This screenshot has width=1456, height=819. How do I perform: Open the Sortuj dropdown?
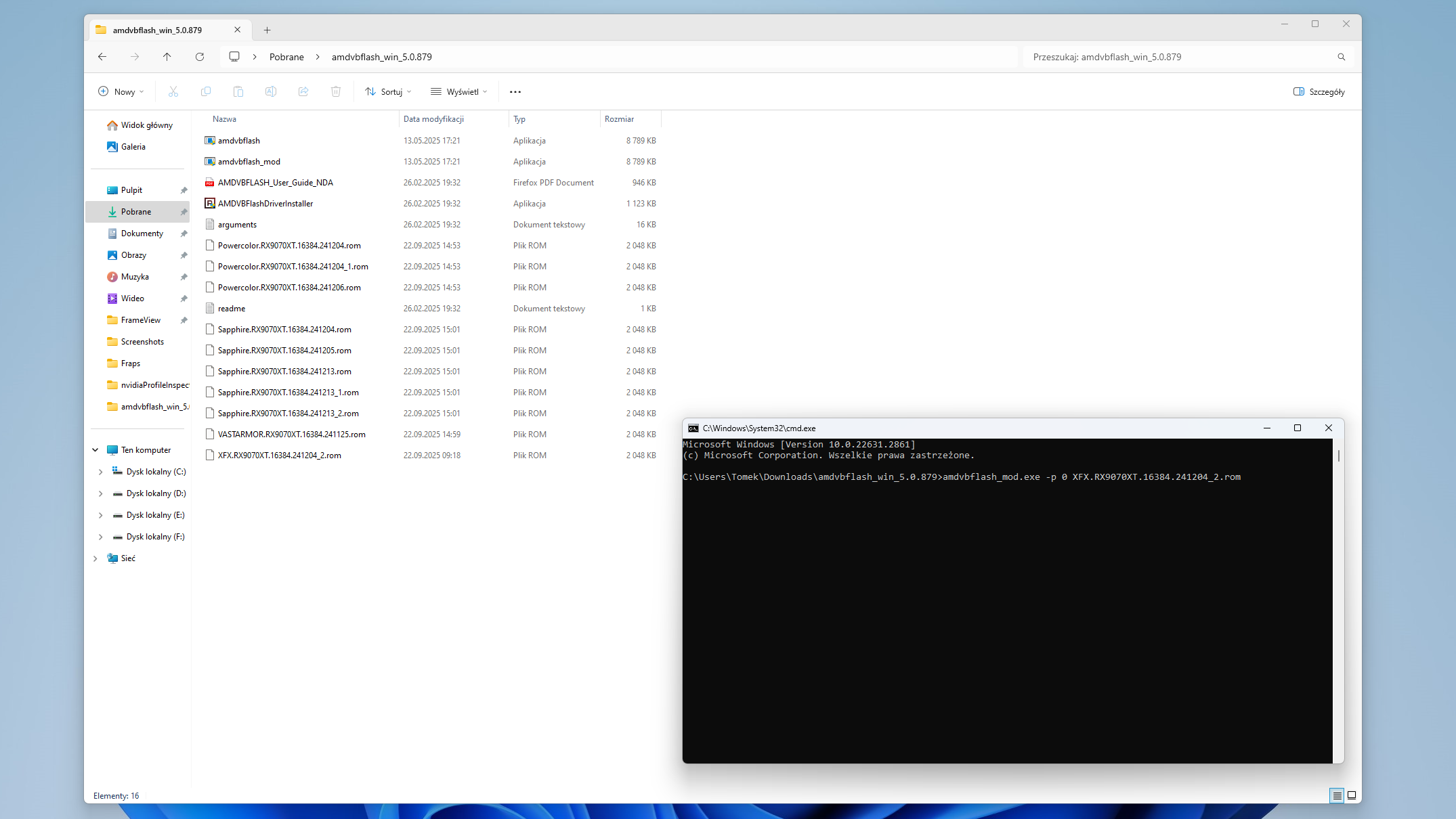coord(388,91)
